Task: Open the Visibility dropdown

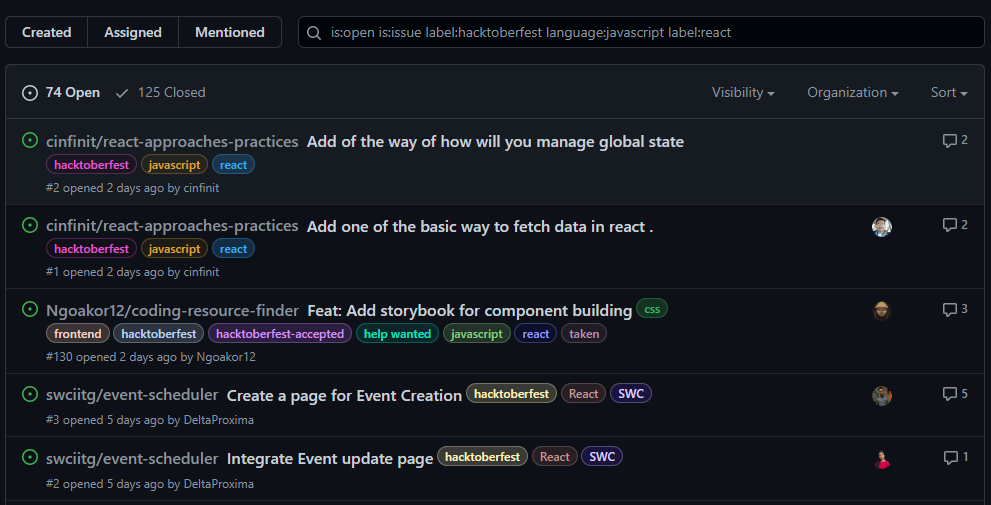Action: [x=743, y=93]
